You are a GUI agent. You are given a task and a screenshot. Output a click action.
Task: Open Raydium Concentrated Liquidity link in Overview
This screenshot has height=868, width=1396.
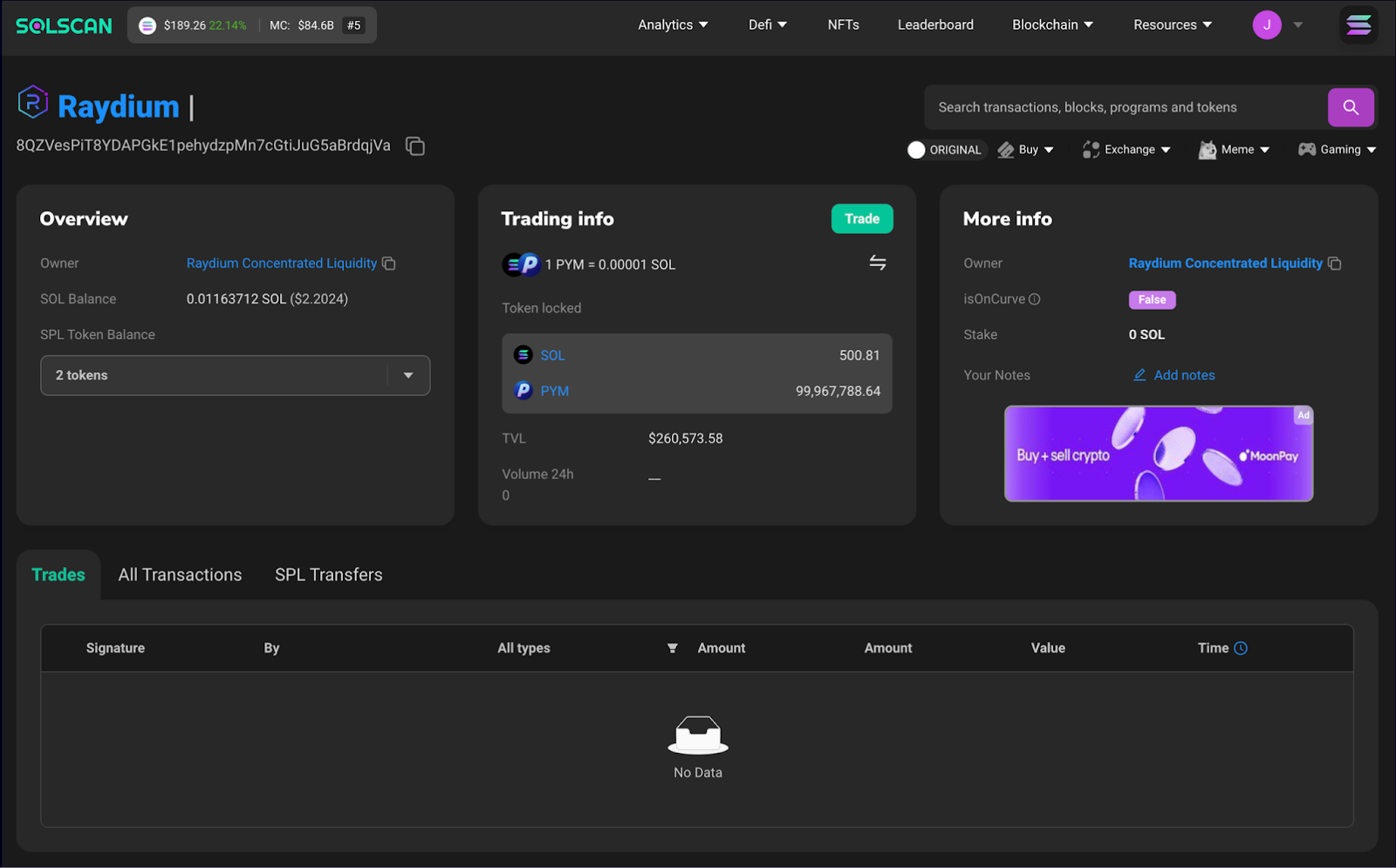pyautogui.click(x=282, y=263)
